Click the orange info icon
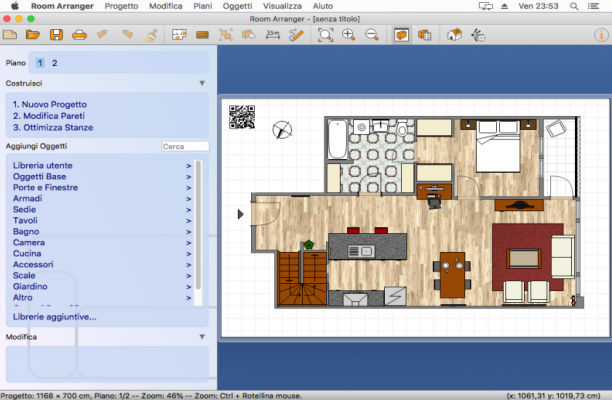Viewport: 612px width, 400px height. 601,35
